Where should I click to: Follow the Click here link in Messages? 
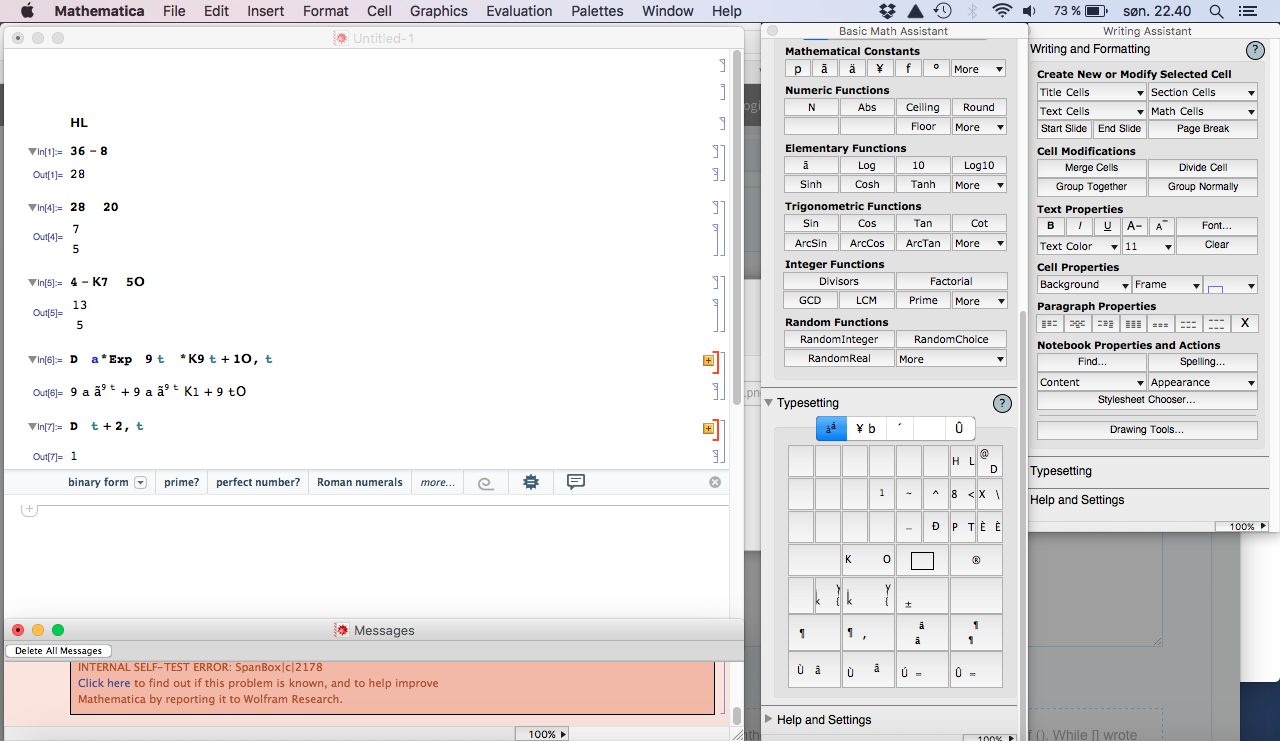coord(104,683)
